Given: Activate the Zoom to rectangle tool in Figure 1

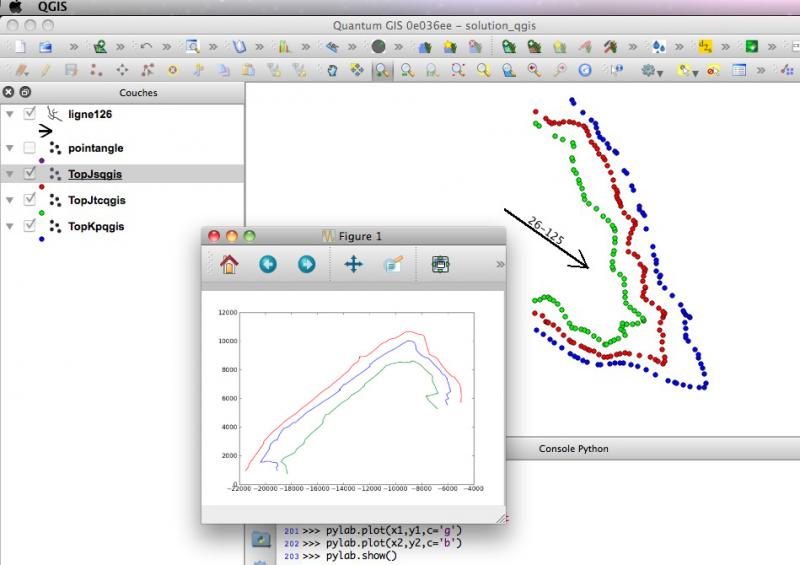Looking at the screenshot, I should (x=393, y=264).
